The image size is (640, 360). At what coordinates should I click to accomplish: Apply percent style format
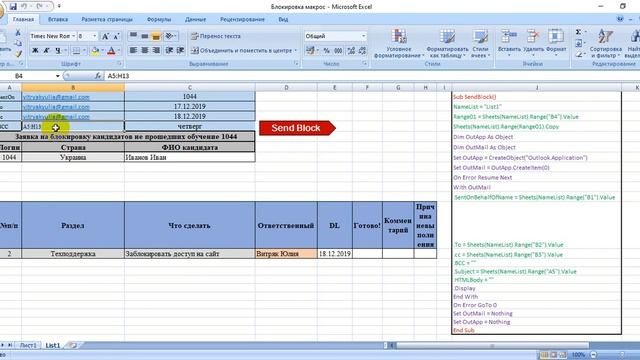(327, 51)
